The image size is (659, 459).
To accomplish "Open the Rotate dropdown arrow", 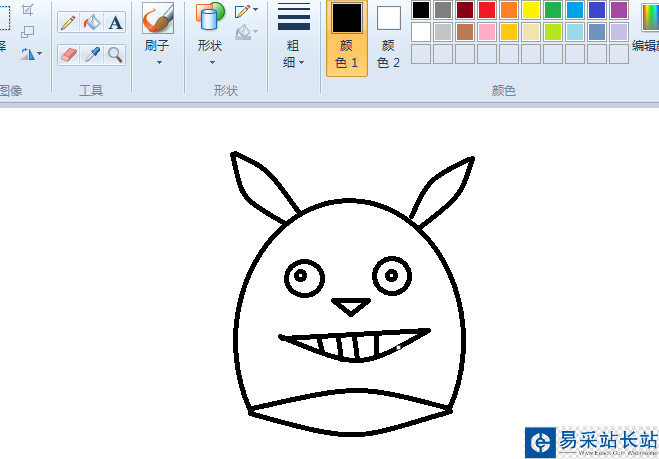I will point(40,54).
